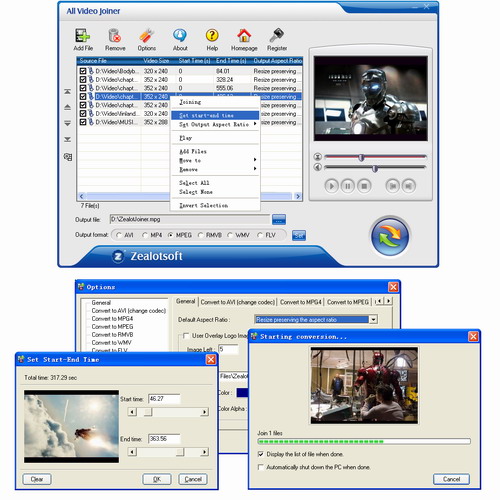Screen dimensions: 500x500
Task: Click the move-down arrow beside file list
Action: (x=67, y=123)
